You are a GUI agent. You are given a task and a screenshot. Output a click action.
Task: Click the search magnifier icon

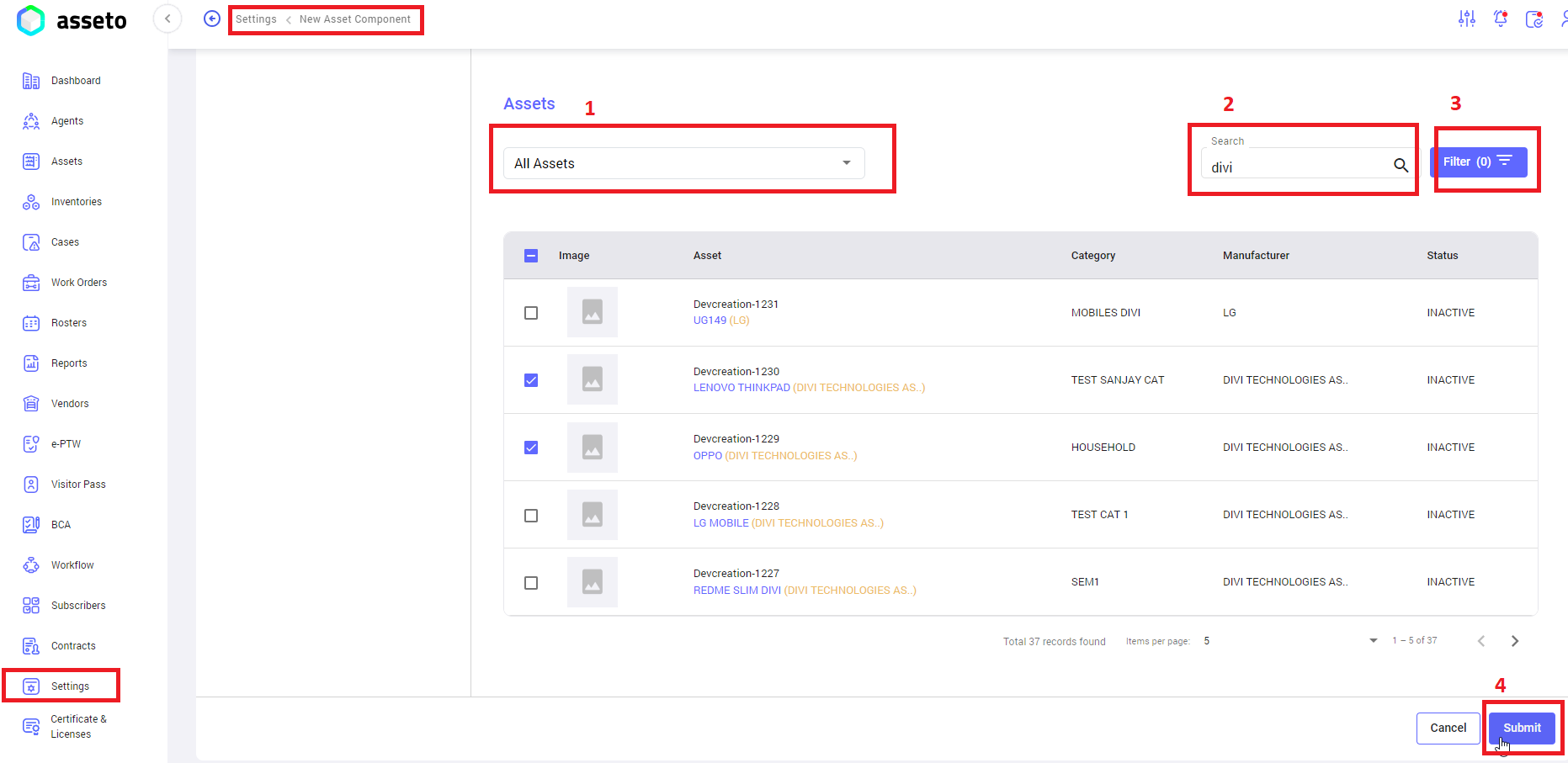click(1401, 166)
